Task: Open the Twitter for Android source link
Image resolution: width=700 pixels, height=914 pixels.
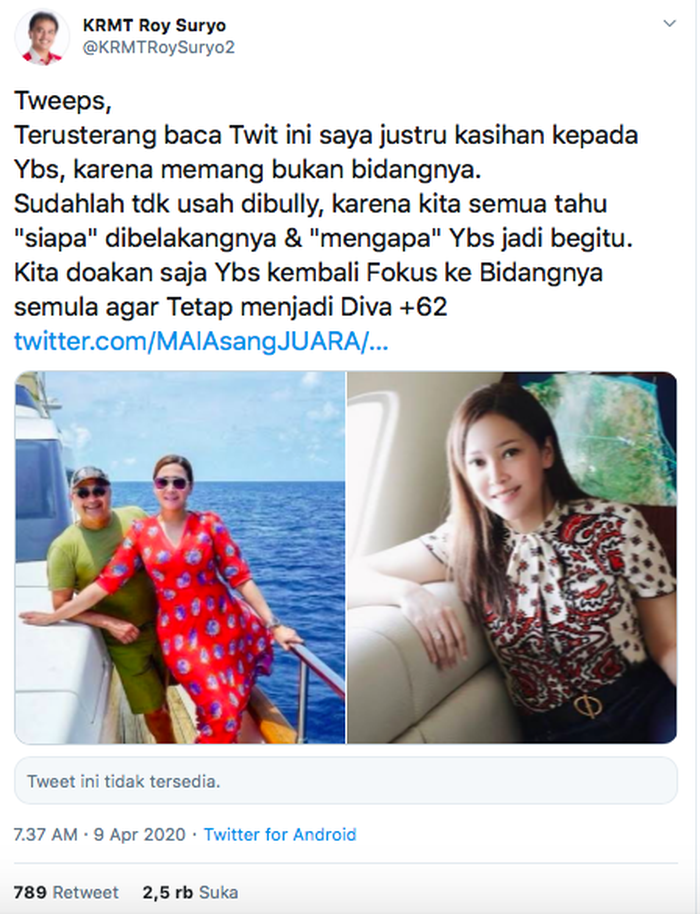Action: pyautogui.click(x=280, y=835)
